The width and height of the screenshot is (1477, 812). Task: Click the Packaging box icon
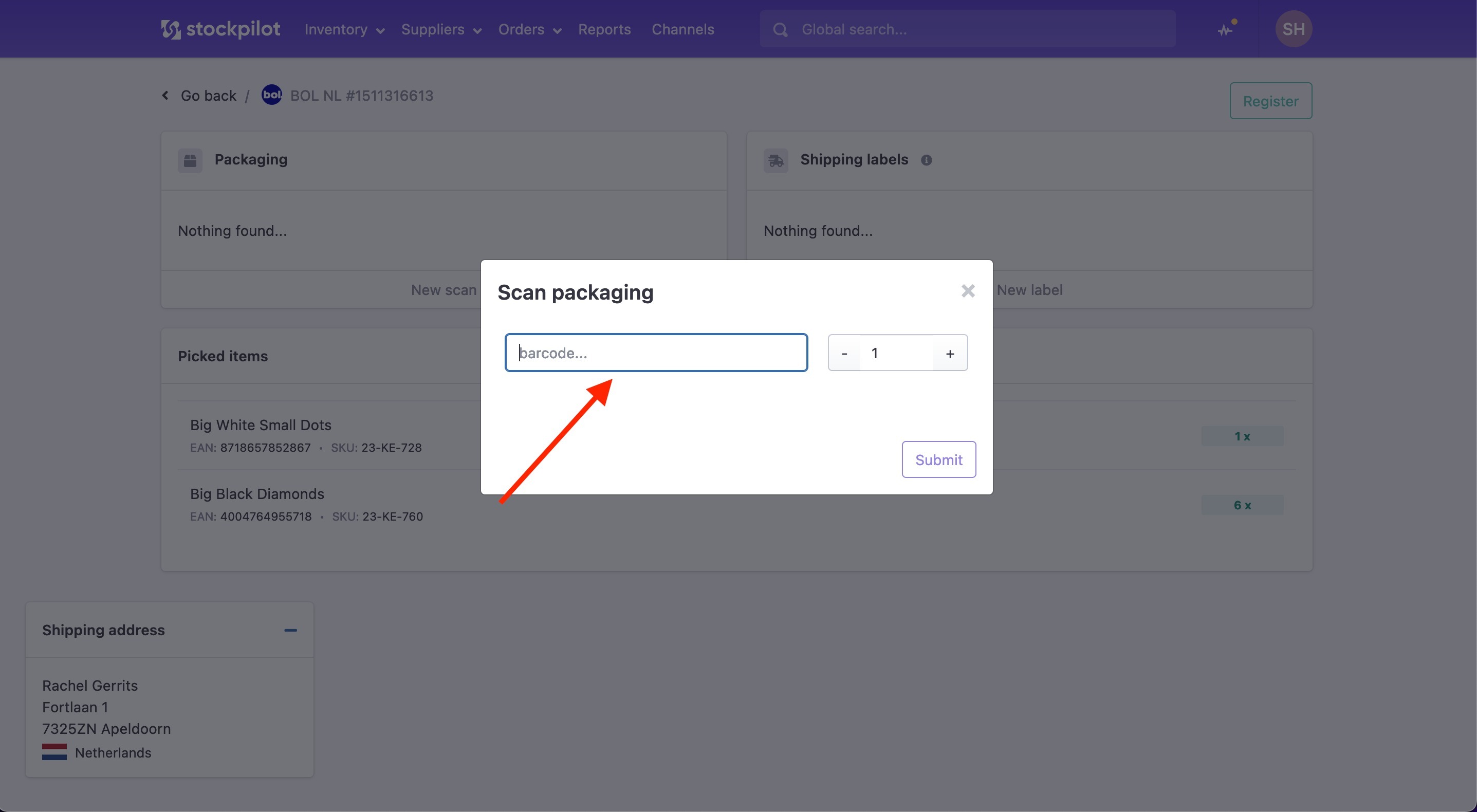190,160
